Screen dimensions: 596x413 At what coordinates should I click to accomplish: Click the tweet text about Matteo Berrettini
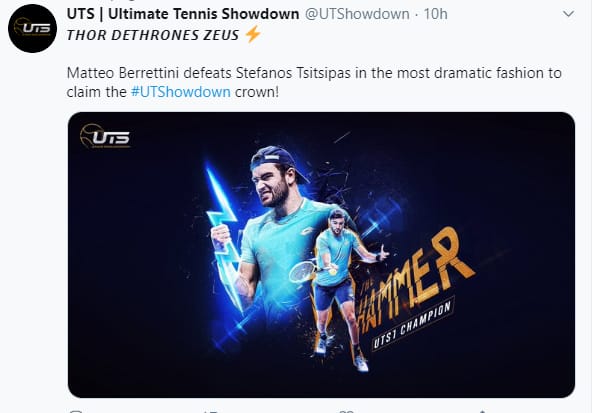[x=314, y=82]
